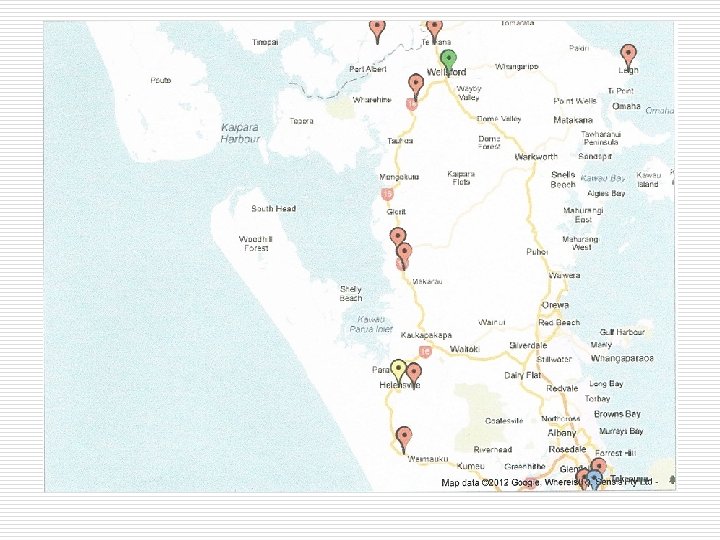Click the Silverdale place name
The height and width of the screenshot is (540, 720).
528,345
